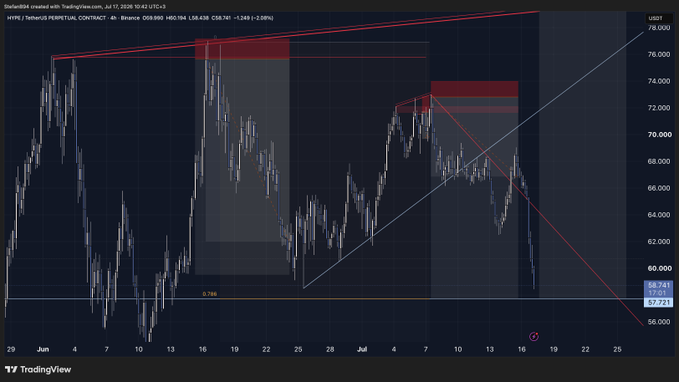Click the 72.000 price axis label
679x382 pixels.
point(659,108)
